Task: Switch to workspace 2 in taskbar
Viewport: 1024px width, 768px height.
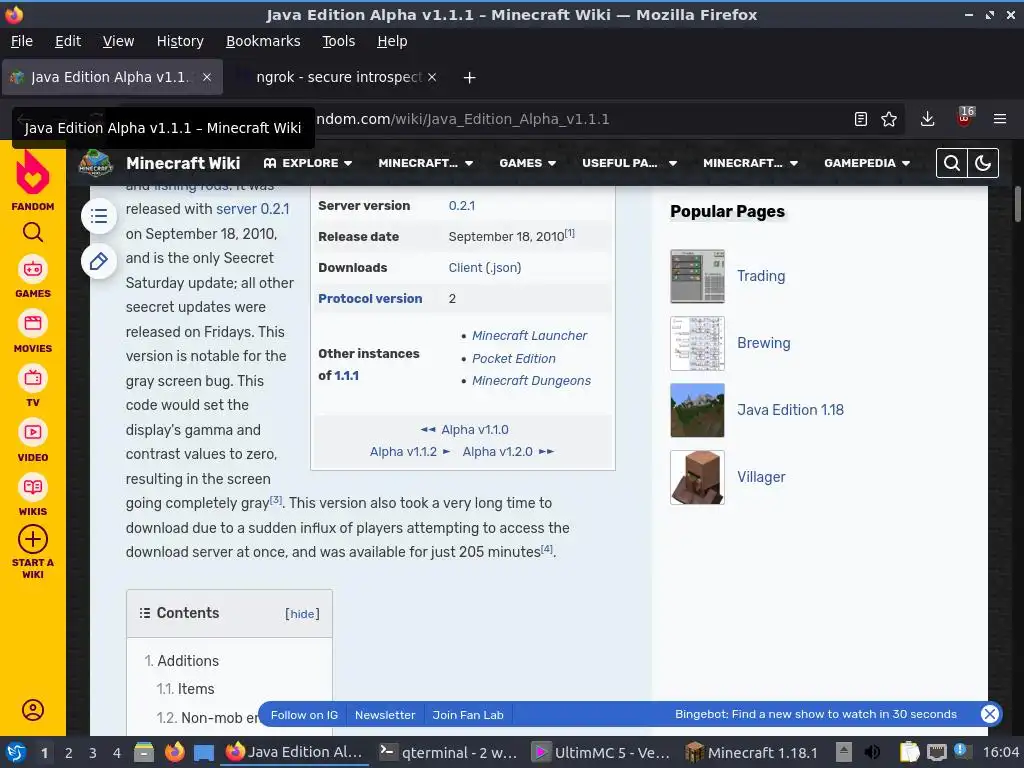Action: [x=69, y=753]
